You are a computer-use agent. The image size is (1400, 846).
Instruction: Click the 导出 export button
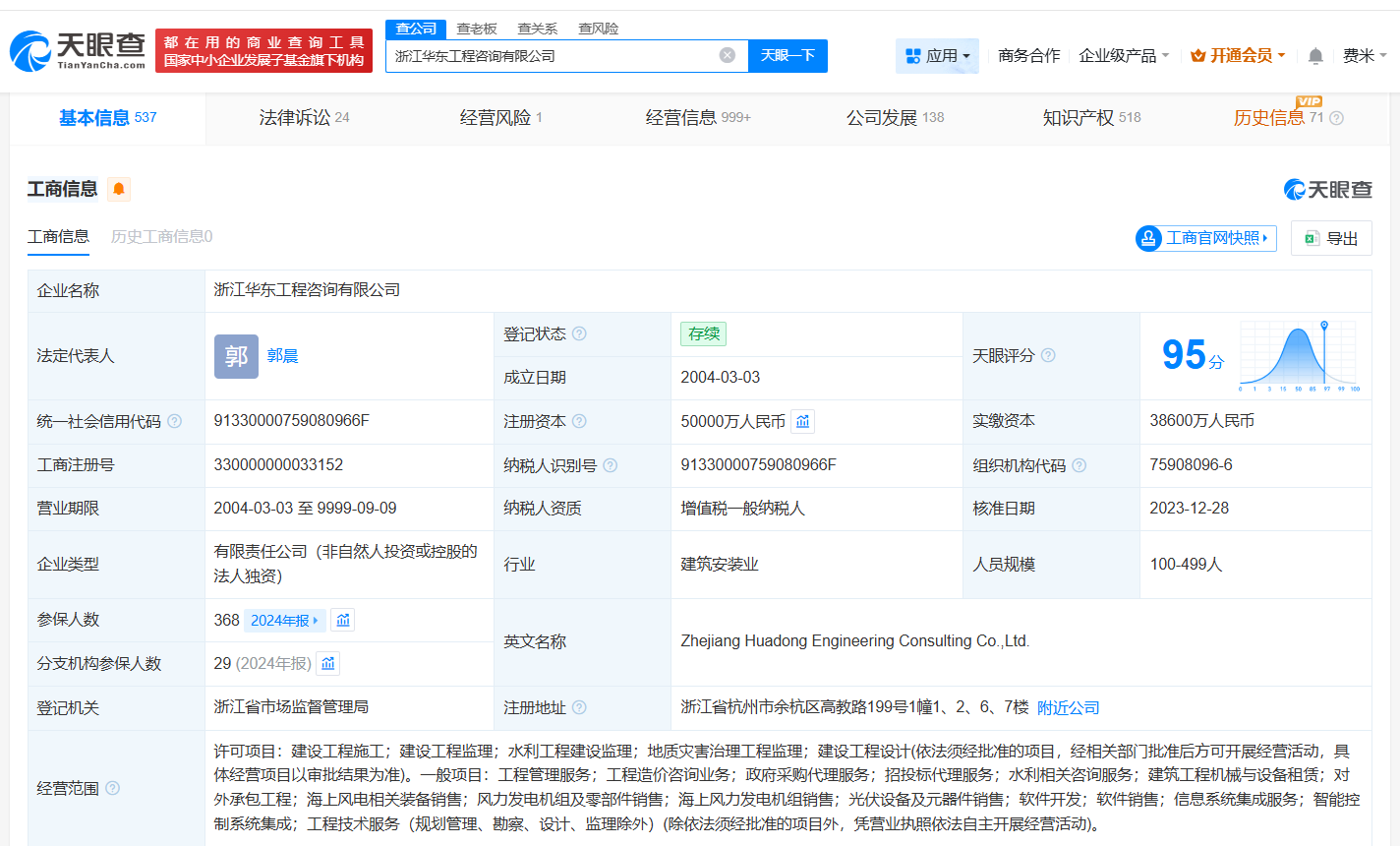coord(1332,238)
